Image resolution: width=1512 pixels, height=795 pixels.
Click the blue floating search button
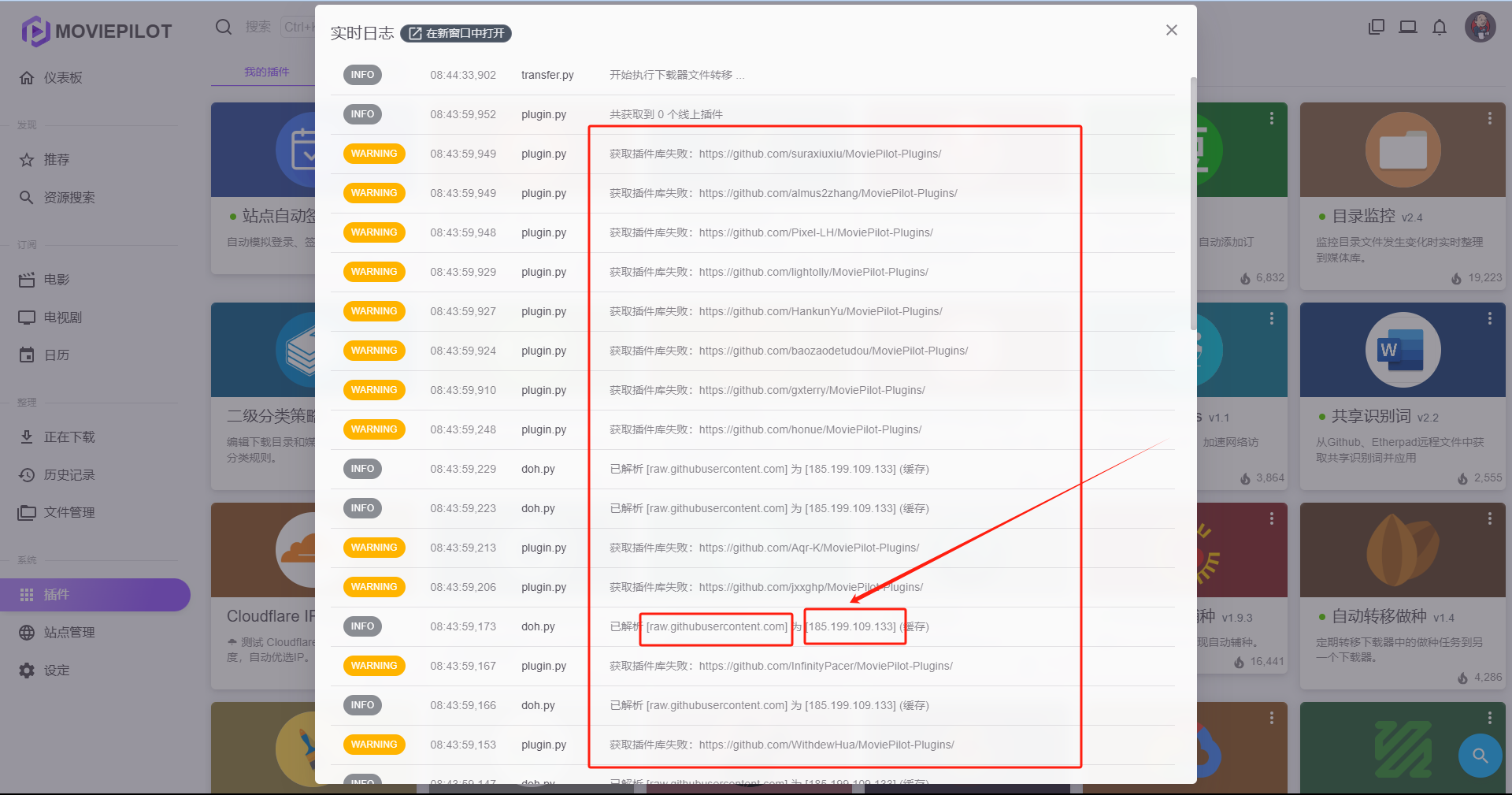point(1480,756)
